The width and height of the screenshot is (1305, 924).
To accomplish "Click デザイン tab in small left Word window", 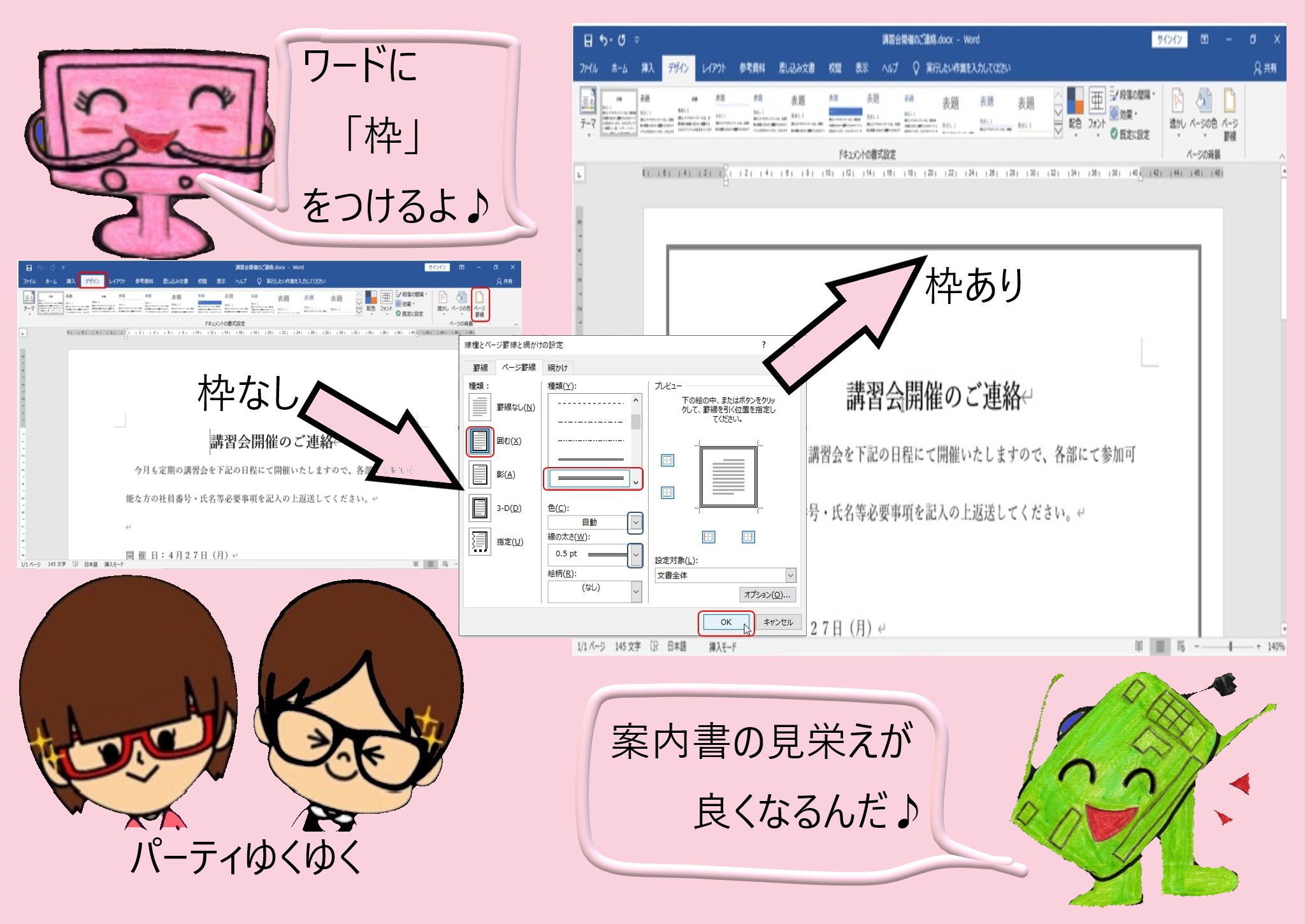I will 92,281.
